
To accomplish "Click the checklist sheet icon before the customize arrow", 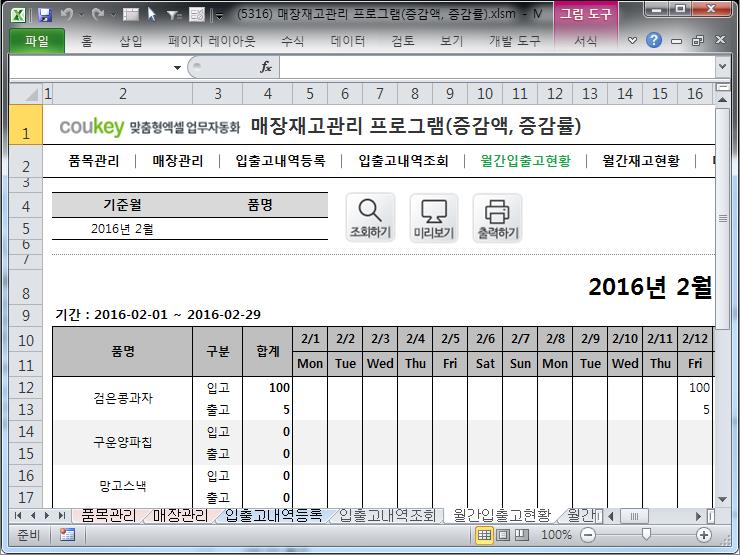I will [196, 15].
